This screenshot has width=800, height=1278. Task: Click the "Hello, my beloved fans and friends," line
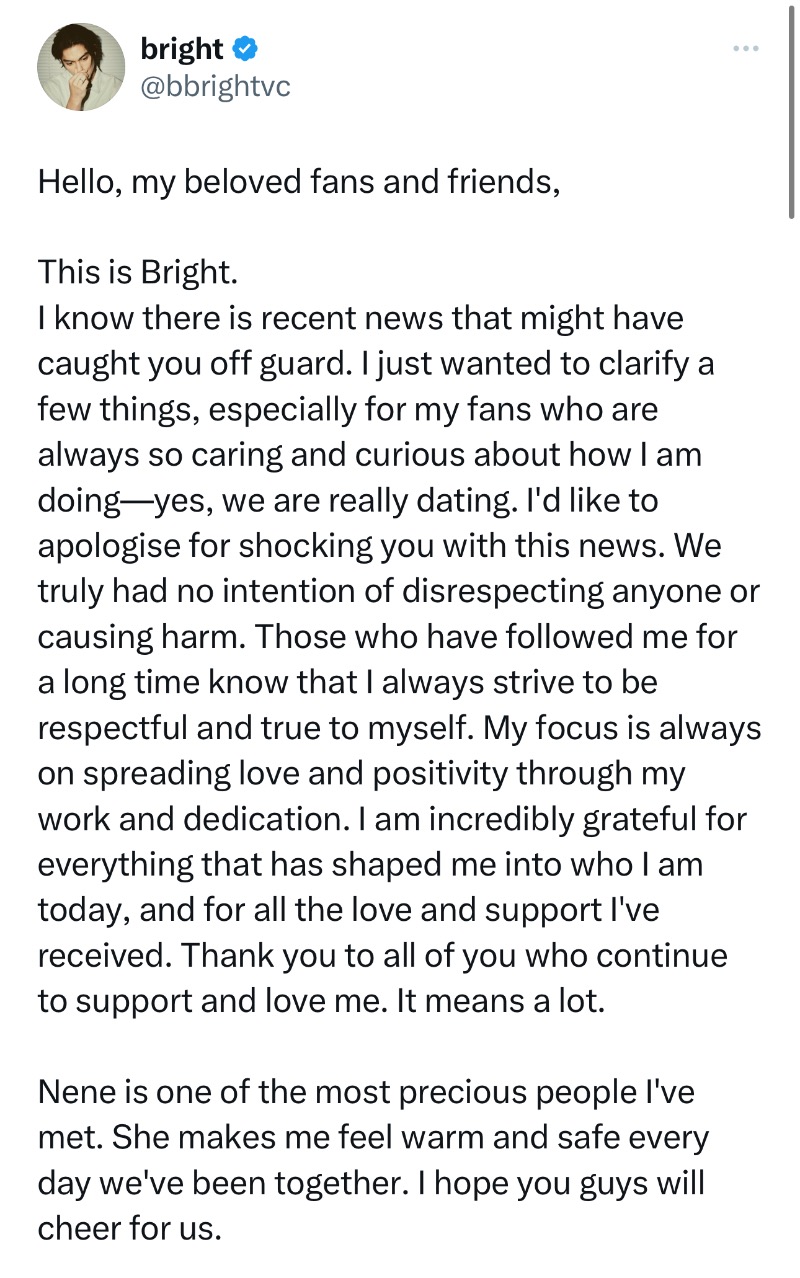coord(298,183)
